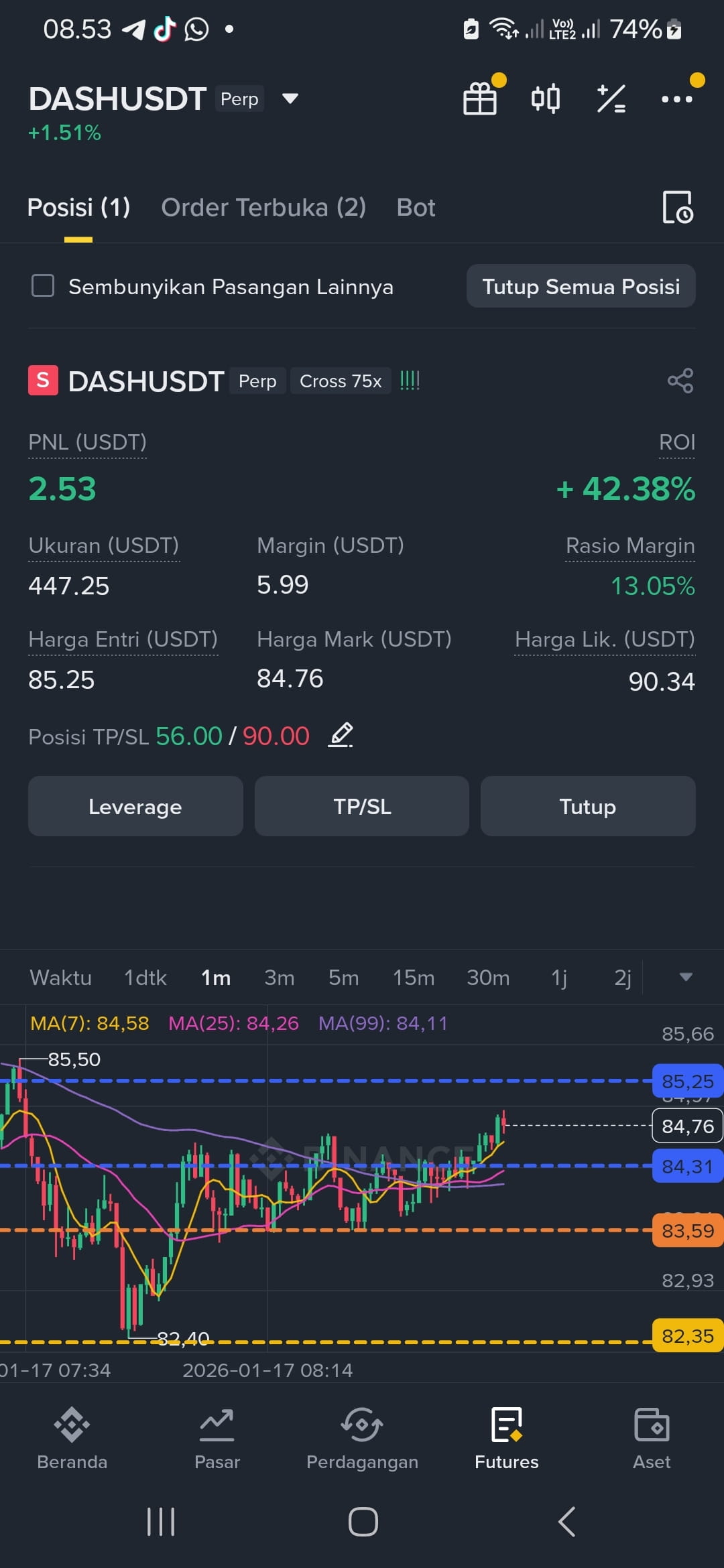724x1568 pixels.
Task: Tap the Android recent apps button
Action: click(161, 1522)
